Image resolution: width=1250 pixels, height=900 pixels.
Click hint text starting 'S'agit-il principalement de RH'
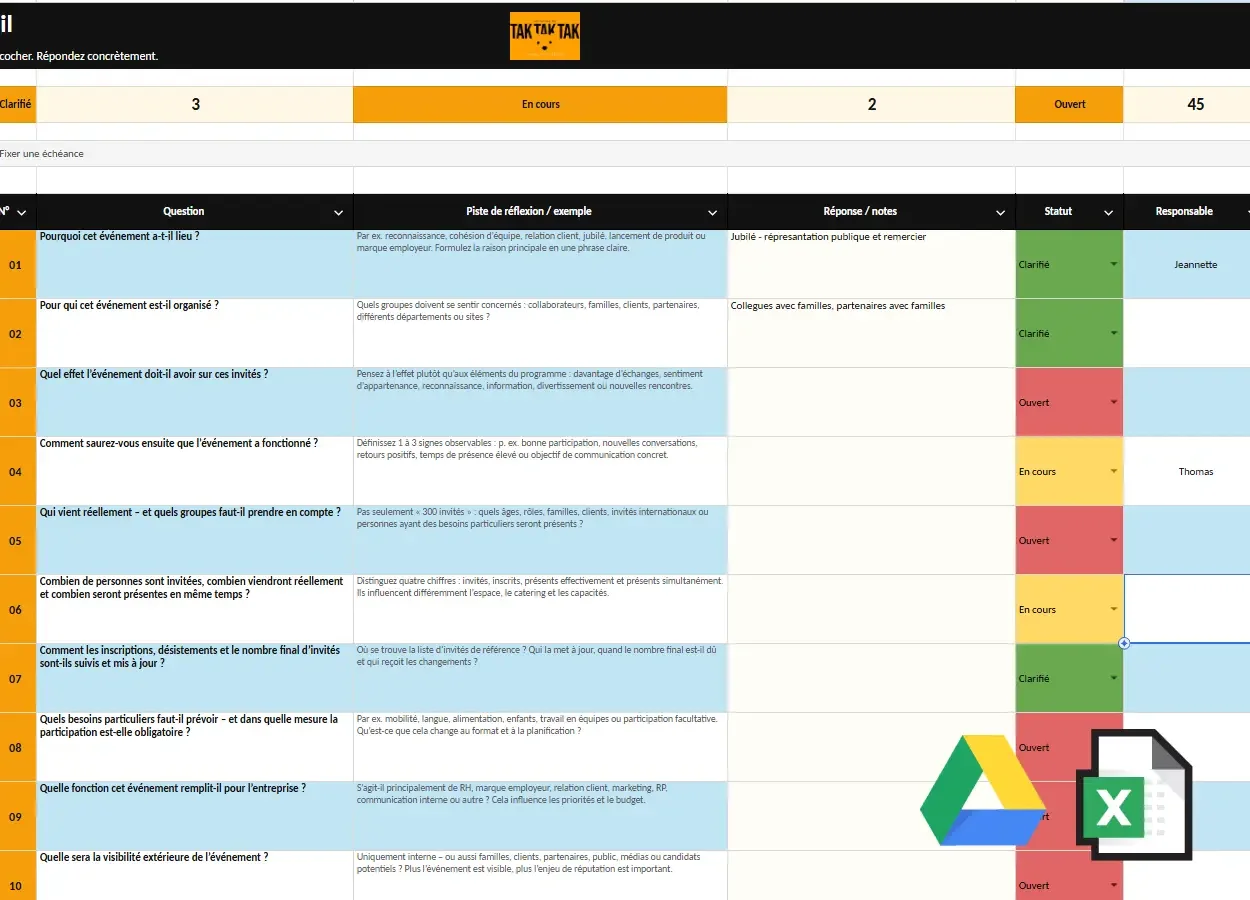click(x=511, y=793)
